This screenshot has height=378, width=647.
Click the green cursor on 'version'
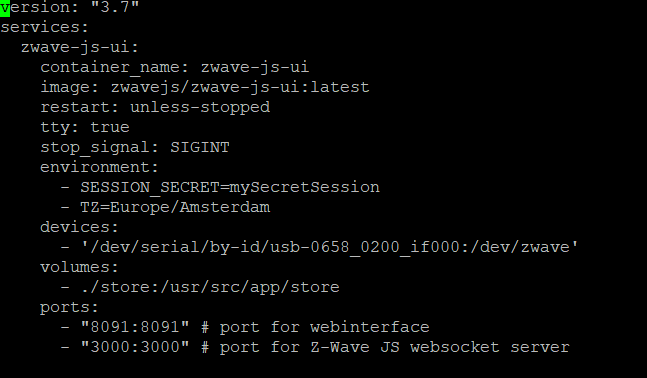5,8
